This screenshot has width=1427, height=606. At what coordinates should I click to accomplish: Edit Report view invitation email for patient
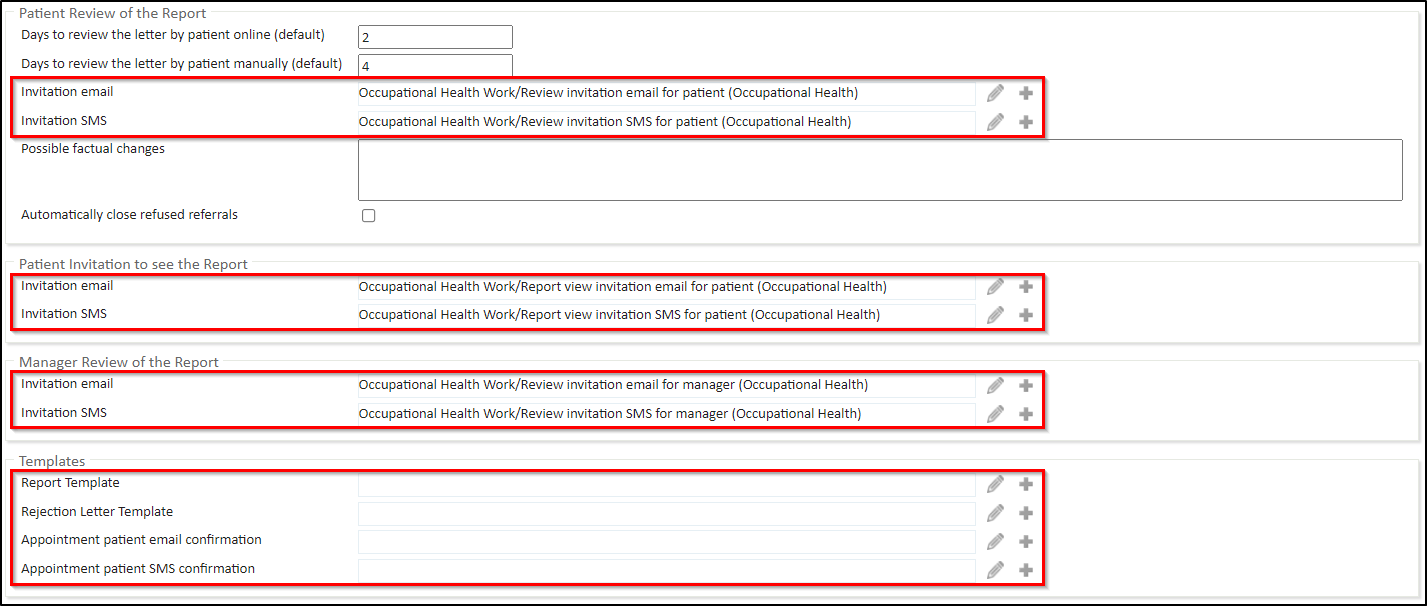click(x=995, y=287)
